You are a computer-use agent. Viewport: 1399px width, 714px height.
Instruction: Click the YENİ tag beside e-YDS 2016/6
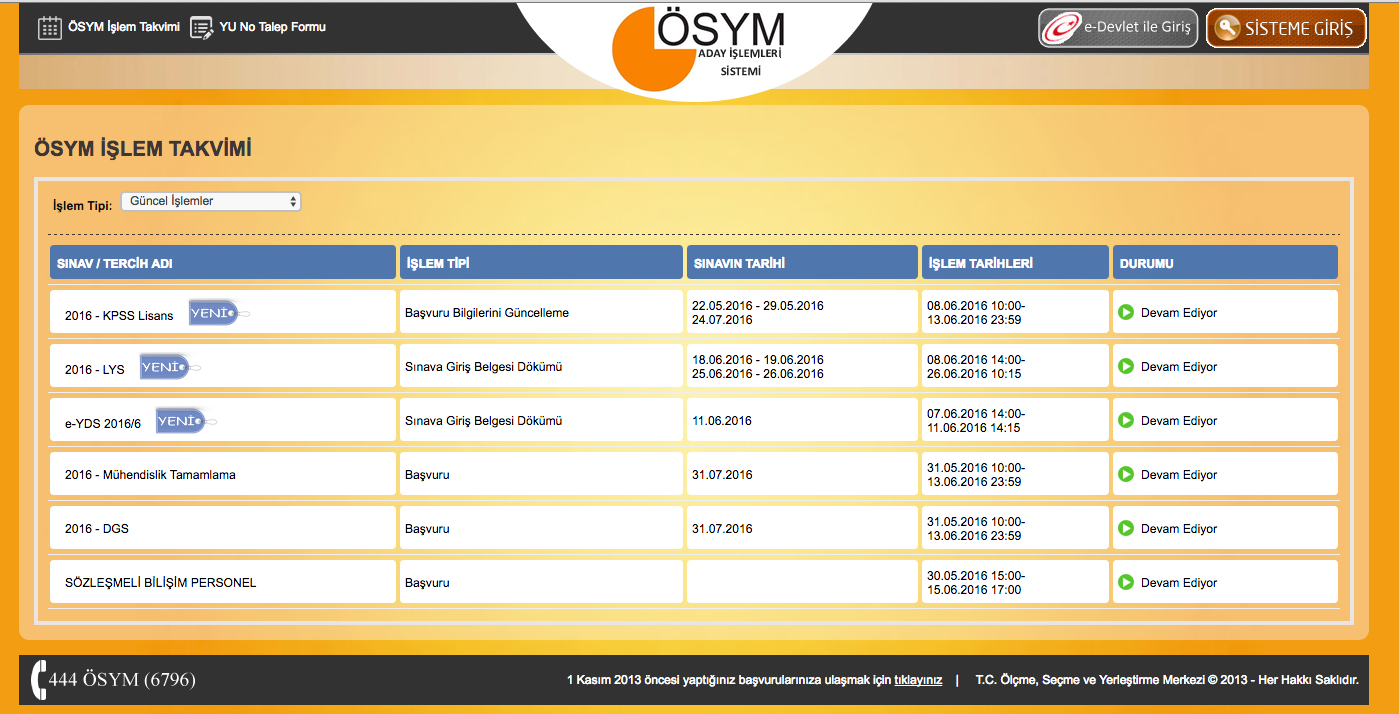(x=181, y=421)
